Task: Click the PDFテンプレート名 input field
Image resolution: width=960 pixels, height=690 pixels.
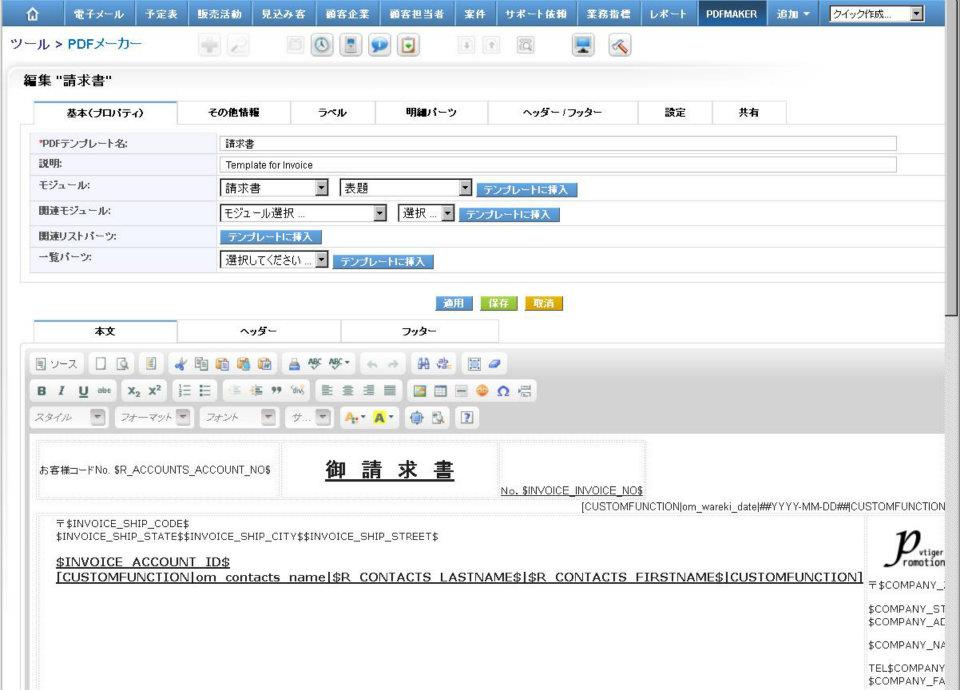Action: click(558, 144)
